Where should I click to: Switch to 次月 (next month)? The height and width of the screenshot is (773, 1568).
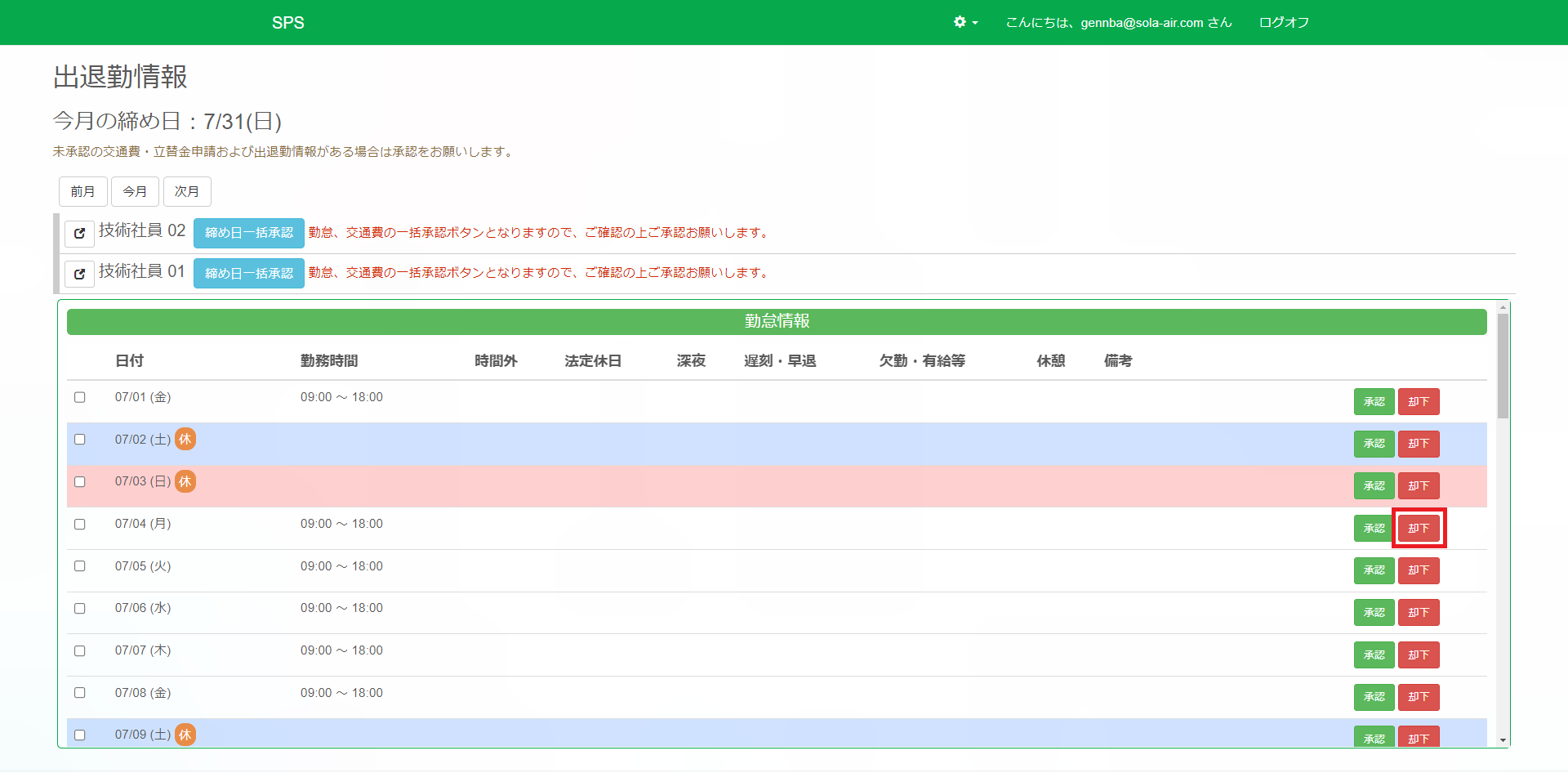[x=187, y=192]
